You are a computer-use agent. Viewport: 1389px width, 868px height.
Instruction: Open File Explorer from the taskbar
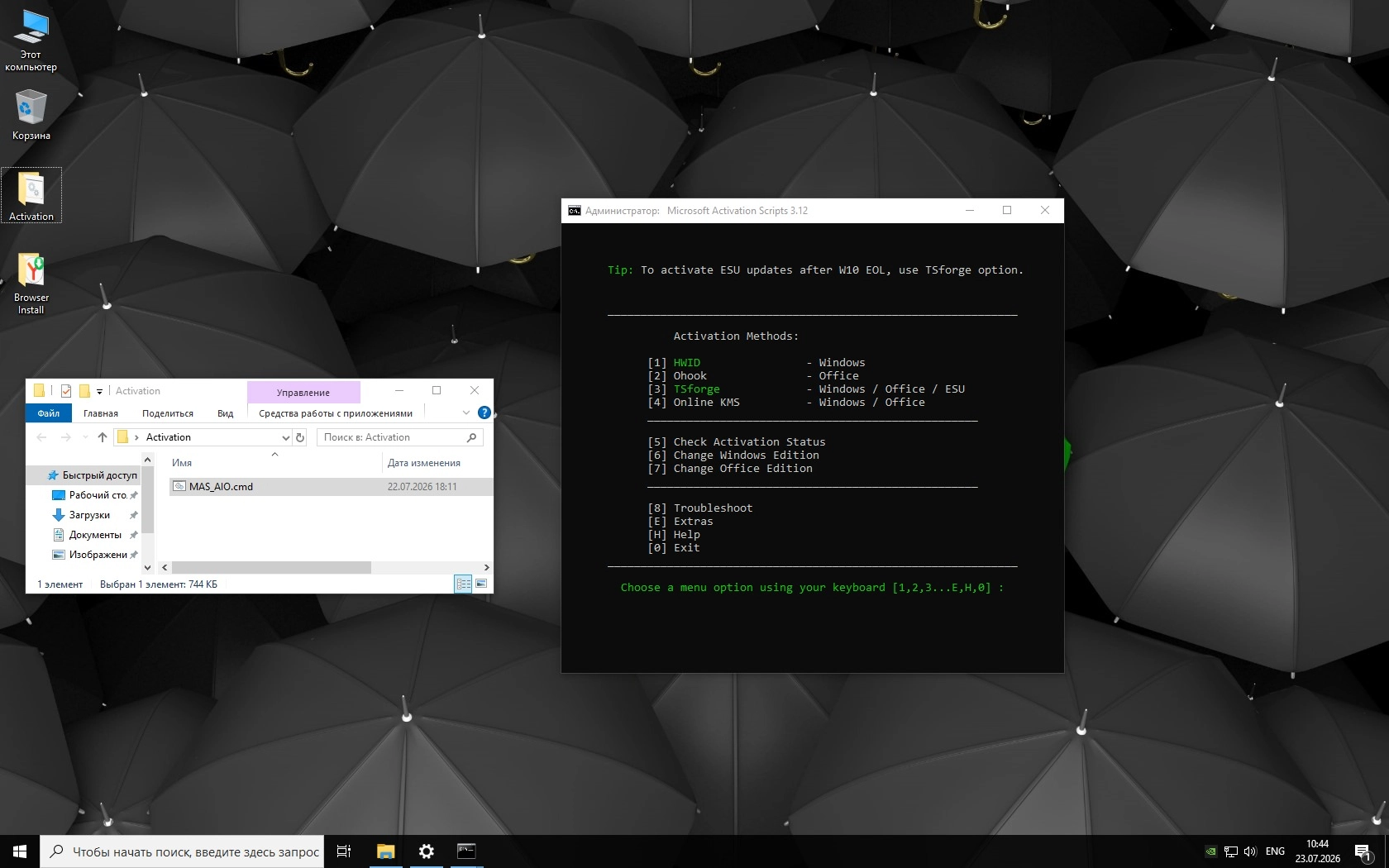tap(385, 851)
